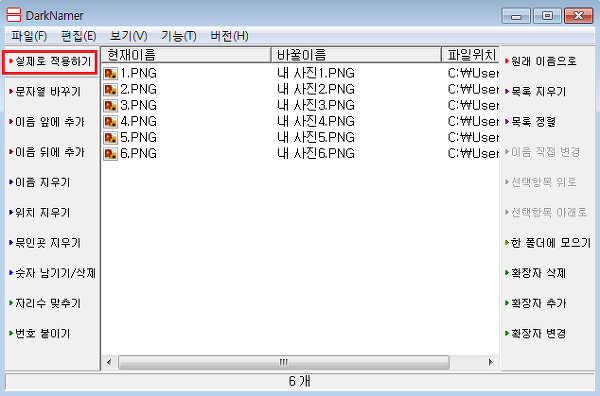600x396 pixels.
Task: Click the 목록 정렬 button
Action: [530, 122]
